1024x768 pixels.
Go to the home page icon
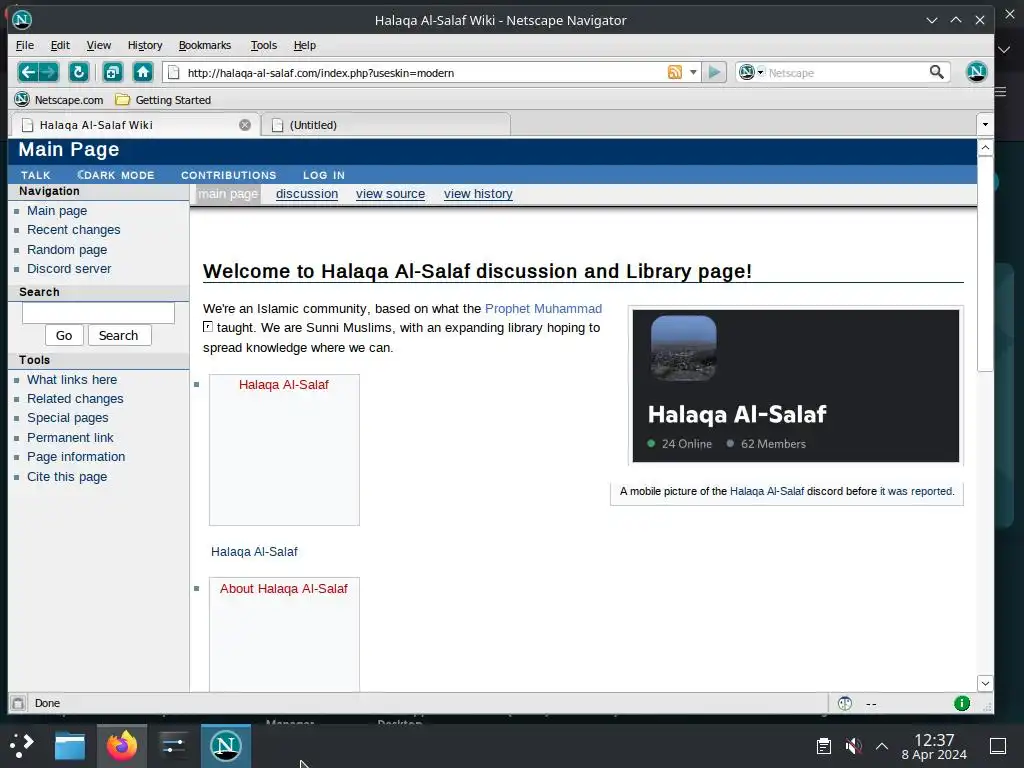tap(143, 72)
